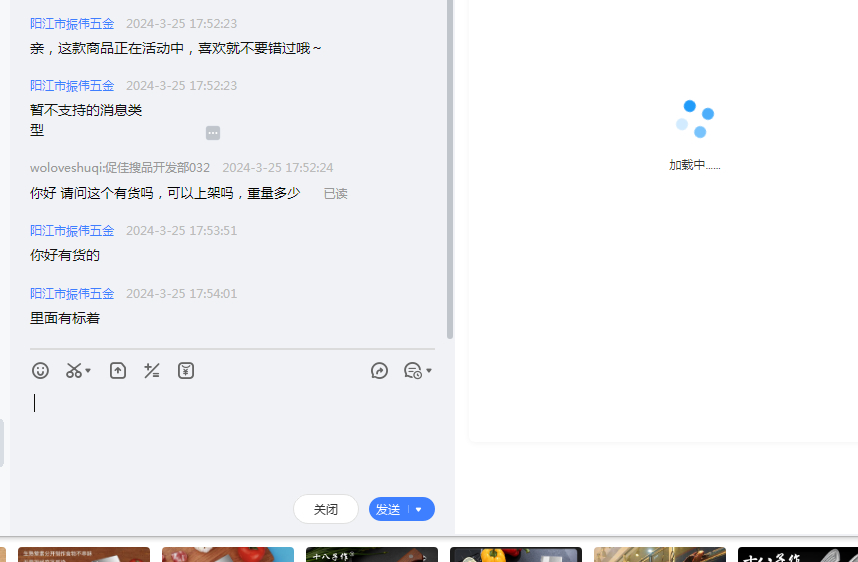
Task: Click timestamp 2024-3-25 17:54:01
Action: coord(182,294)
